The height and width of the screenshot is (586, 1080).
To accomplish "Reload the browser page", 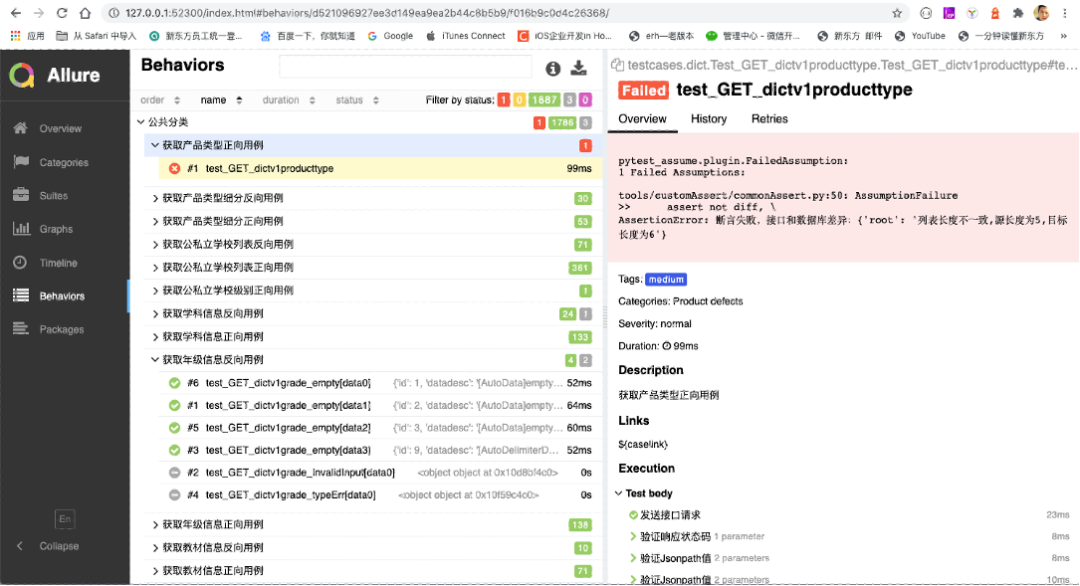I will coord(62,13).
